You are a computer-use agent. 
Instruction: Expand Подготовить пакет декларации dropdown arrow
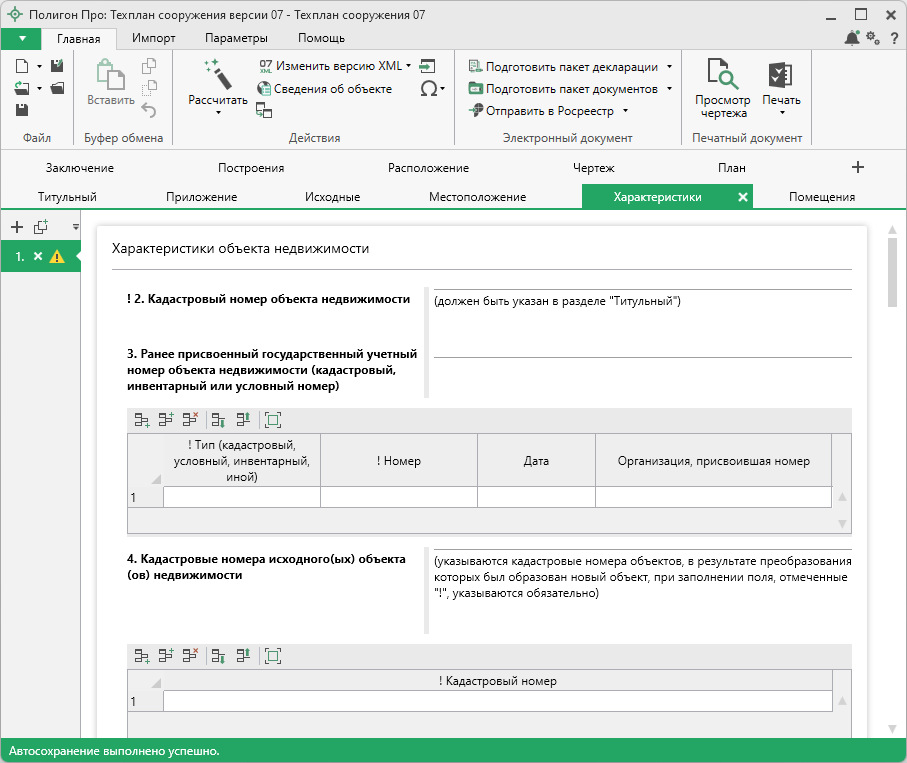[x=668, y=67]
